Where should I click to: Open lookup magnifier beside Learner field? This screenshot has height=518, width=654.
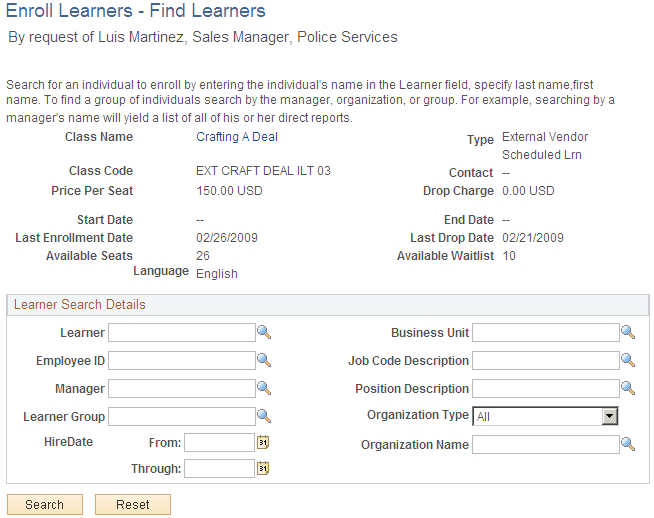coord(264,332)
